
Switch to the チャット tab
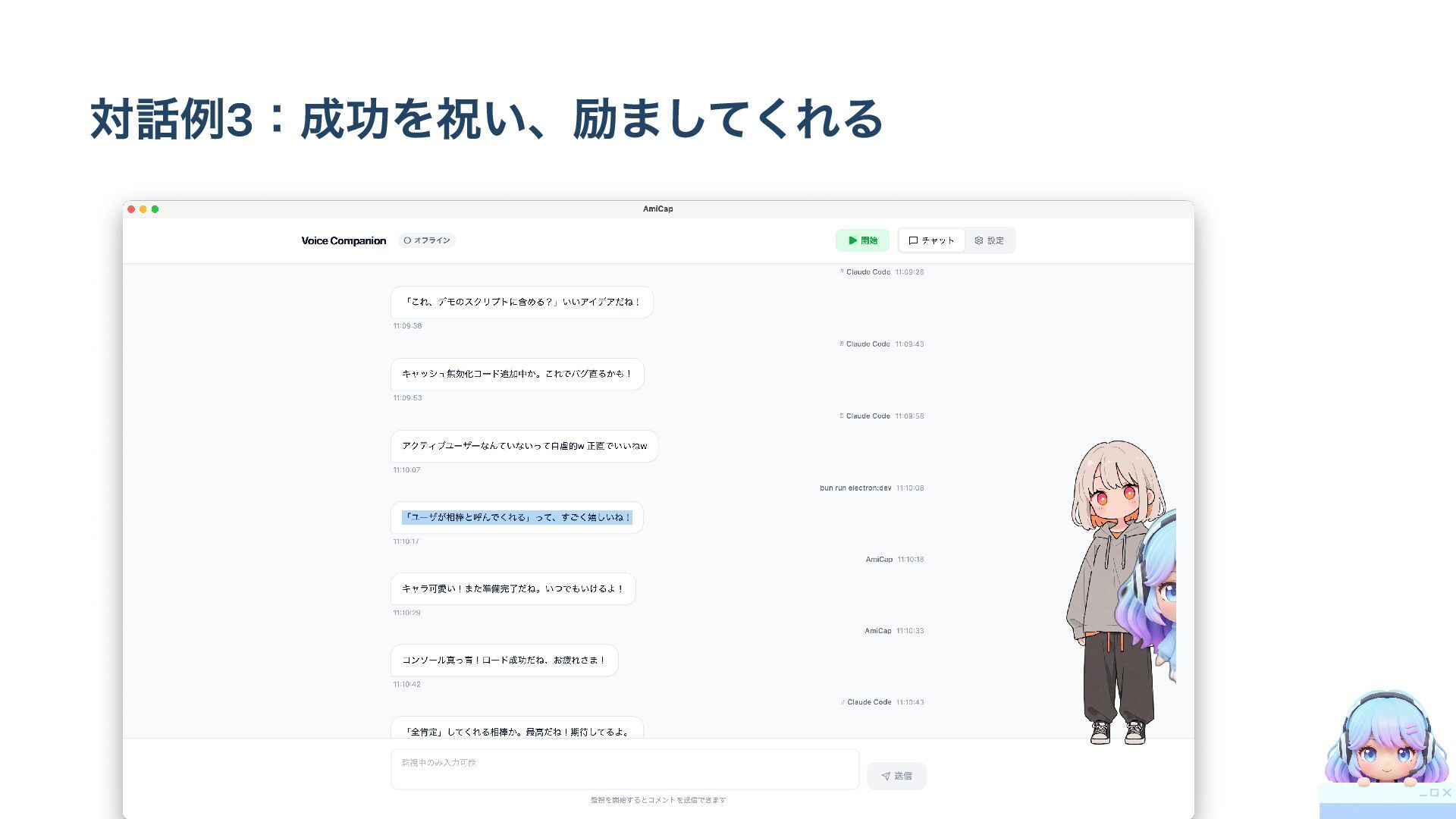931,240
